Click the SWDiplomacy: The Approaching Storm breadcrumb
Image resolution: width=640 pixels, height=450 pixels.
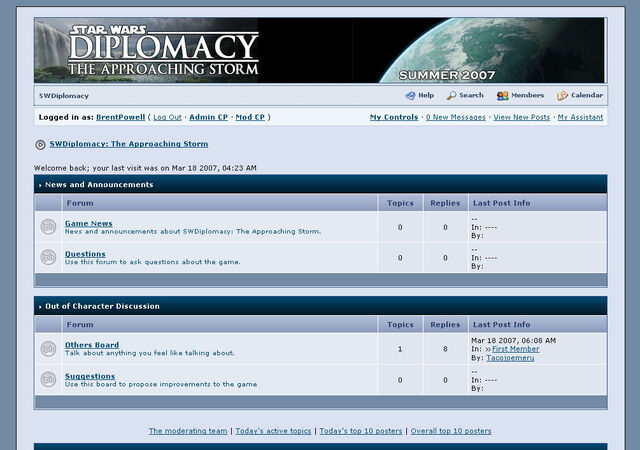(129, 144)
